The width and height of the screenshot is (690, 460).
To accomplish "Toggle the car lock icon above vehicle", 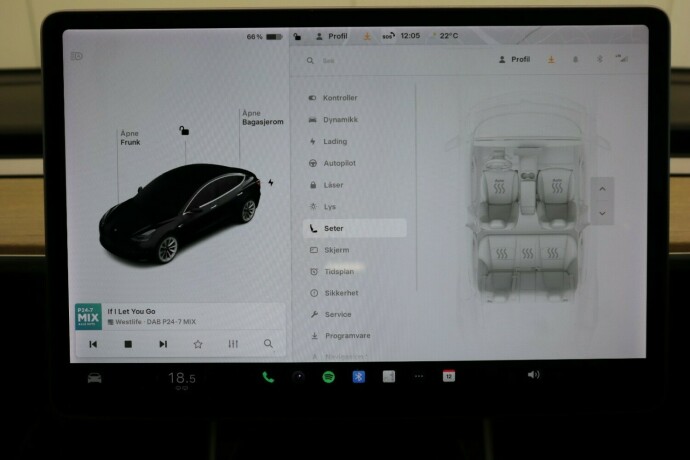I will [183, 130].
